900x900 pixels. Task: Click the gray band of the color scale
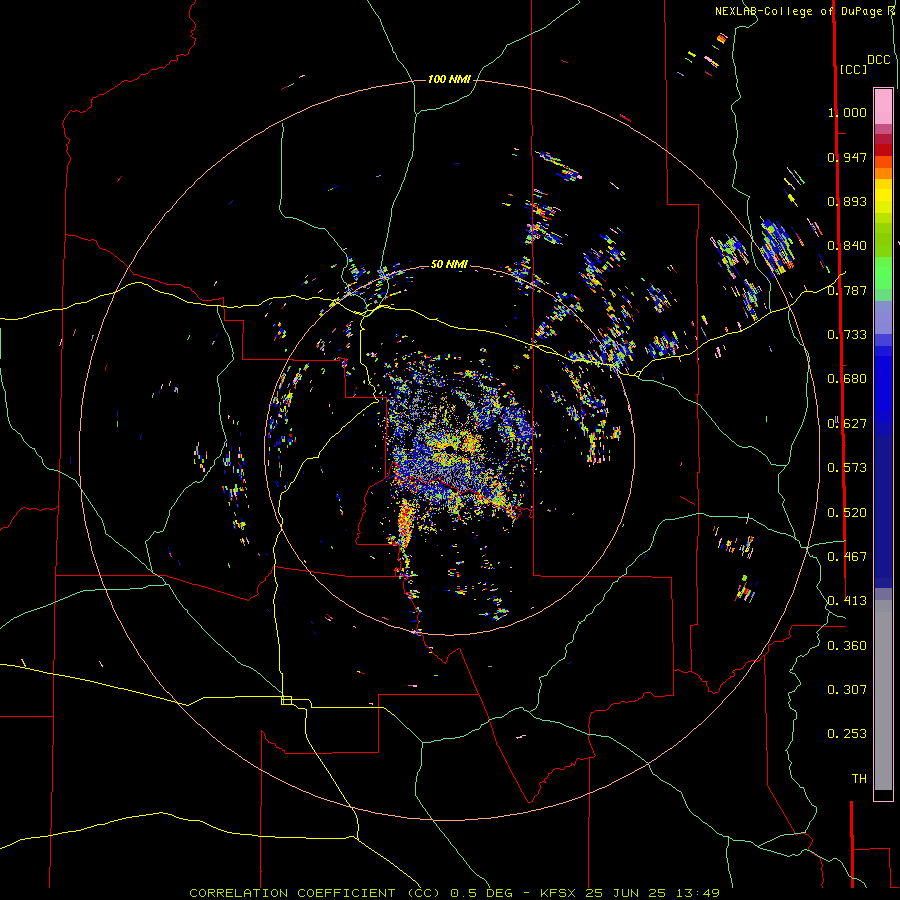pyautogui.click(x=883, y=695)
